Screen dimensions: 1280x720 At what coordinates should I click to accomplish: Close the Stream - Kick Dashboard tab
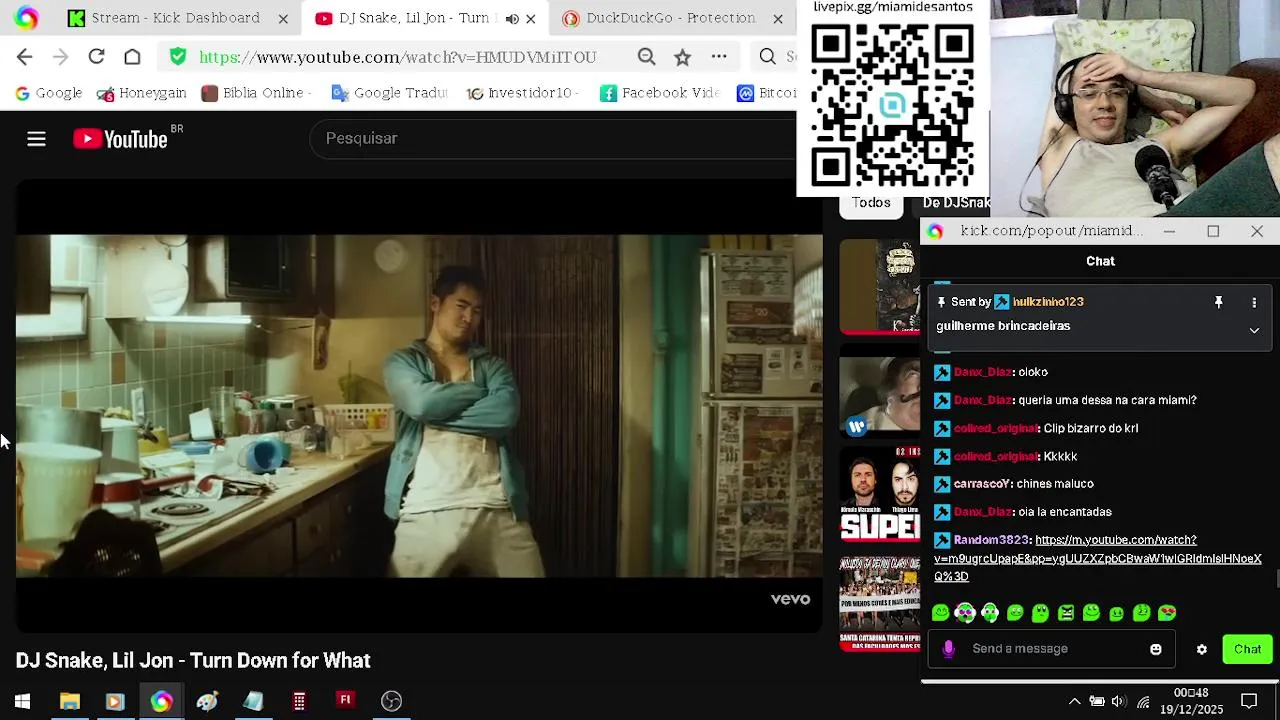(x=283, y=18)
